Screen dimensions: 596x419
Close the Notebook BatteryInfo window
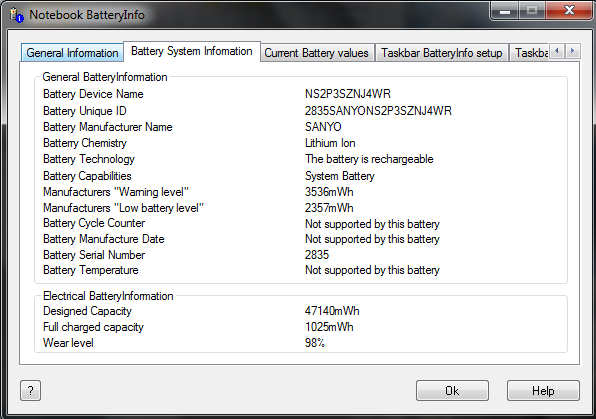[569, 10]
